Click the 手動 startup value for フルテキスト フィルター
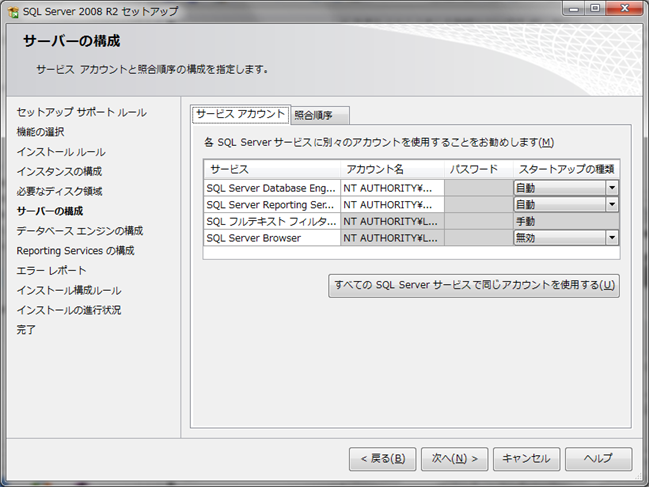 566,221
